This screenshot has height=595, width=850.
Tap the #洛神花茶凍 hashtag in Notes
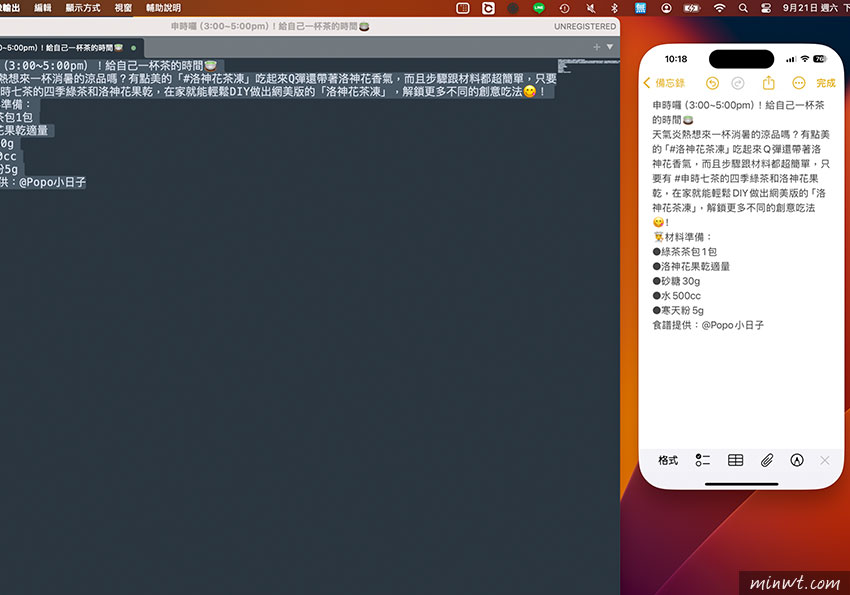[x=696, y=149]
